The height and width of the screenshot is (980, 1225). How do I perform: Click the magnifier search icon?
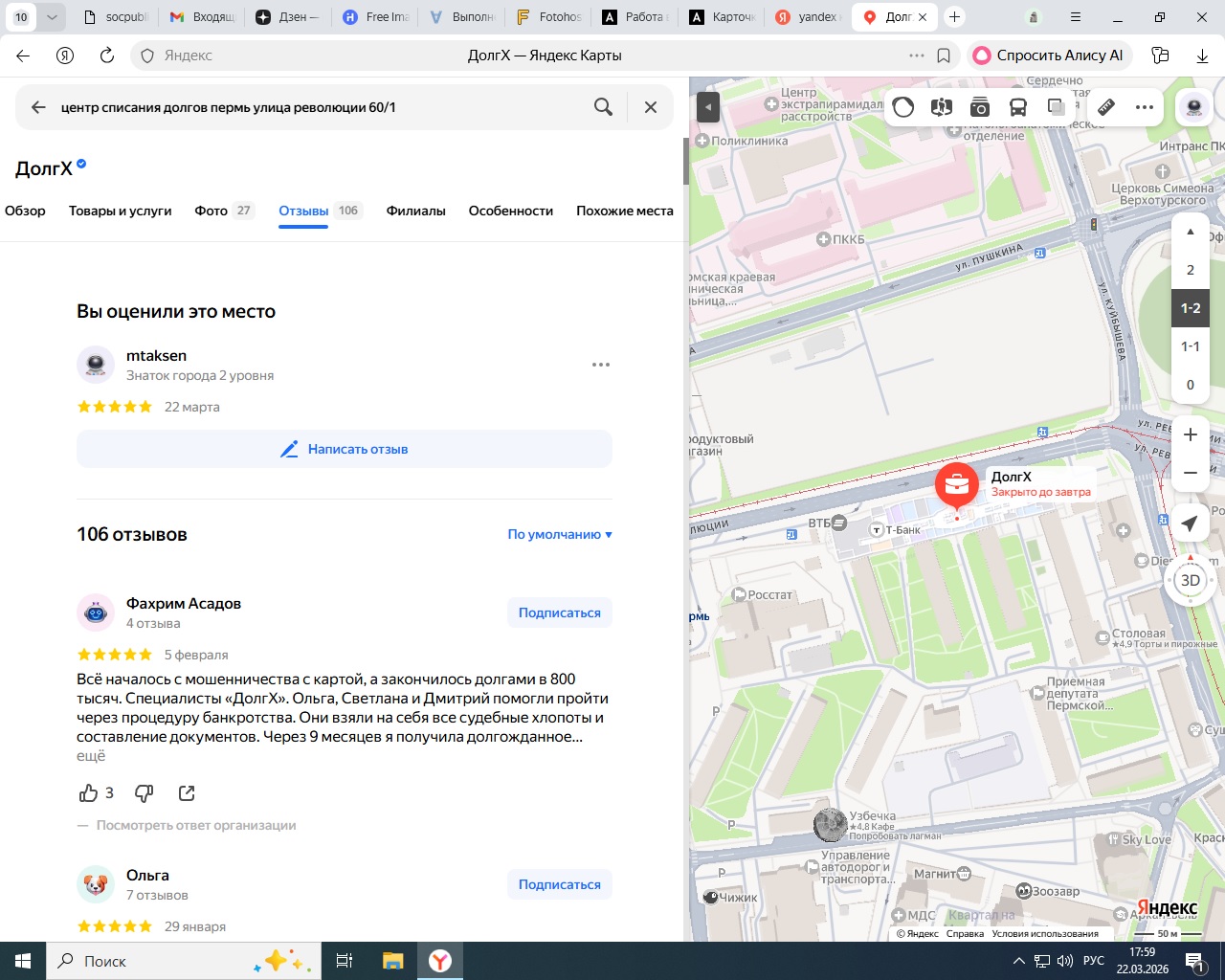pyautogui.click(x=603, y=107)
